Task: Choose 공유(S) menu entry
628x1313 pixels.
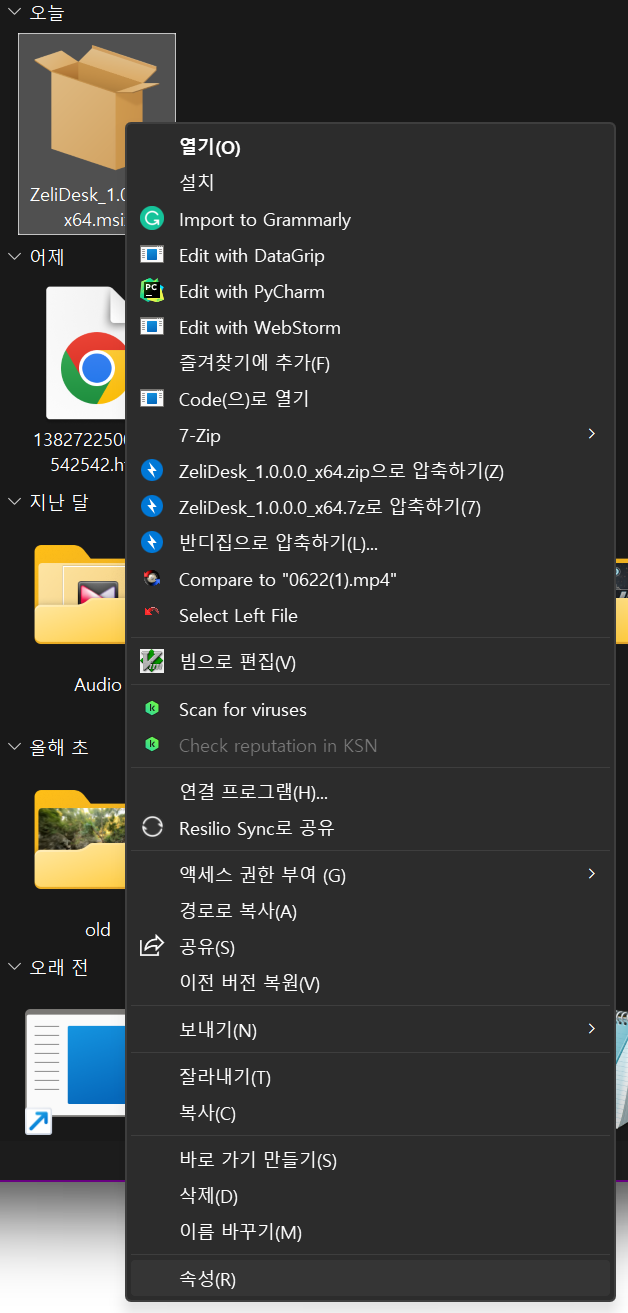Action: pos(370,947)
